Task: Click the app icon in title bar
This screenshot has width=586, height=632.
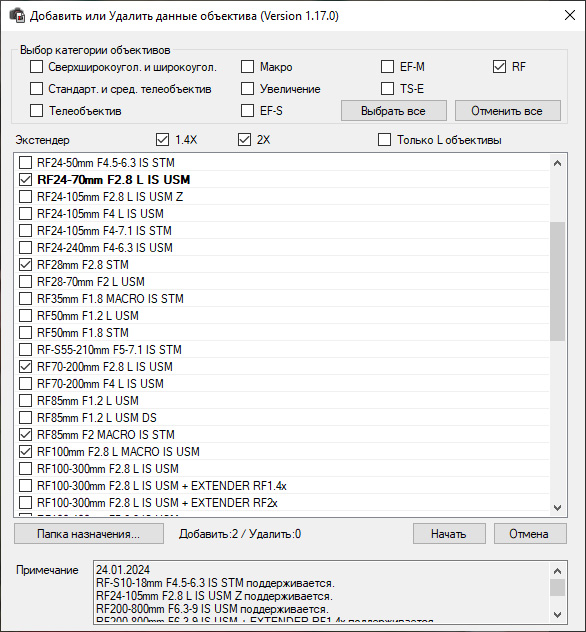Action: (x=17, y=16)
